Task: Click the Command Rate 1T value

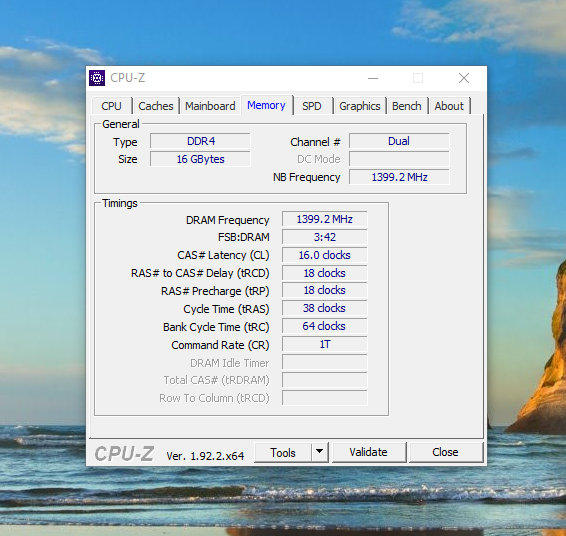Action: tap(325, 344)
